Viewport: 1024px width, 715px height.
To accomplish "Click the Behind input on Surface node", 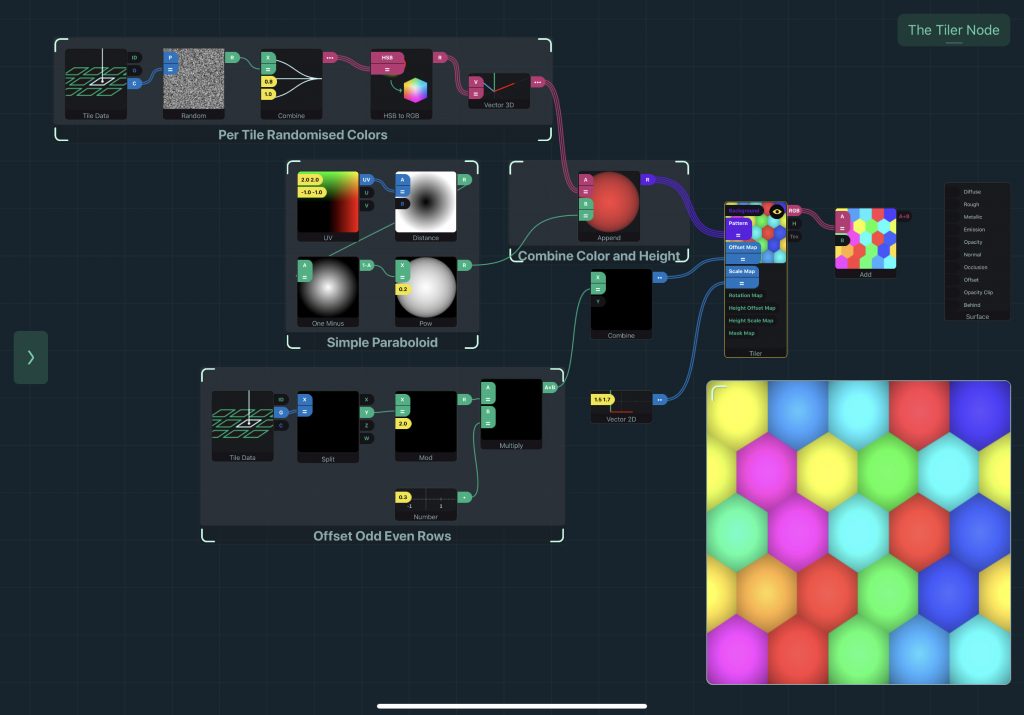I will click(x=971, y=305).
